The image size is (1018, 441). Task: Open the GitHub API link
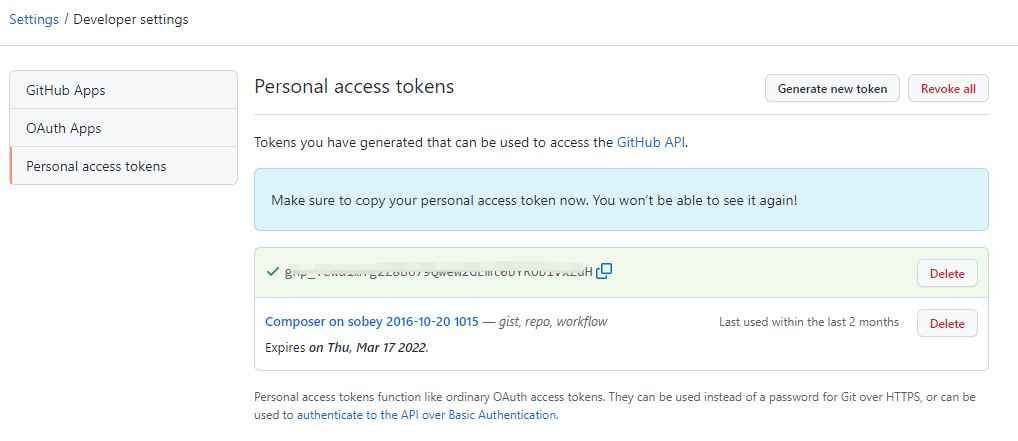point(651,142)
